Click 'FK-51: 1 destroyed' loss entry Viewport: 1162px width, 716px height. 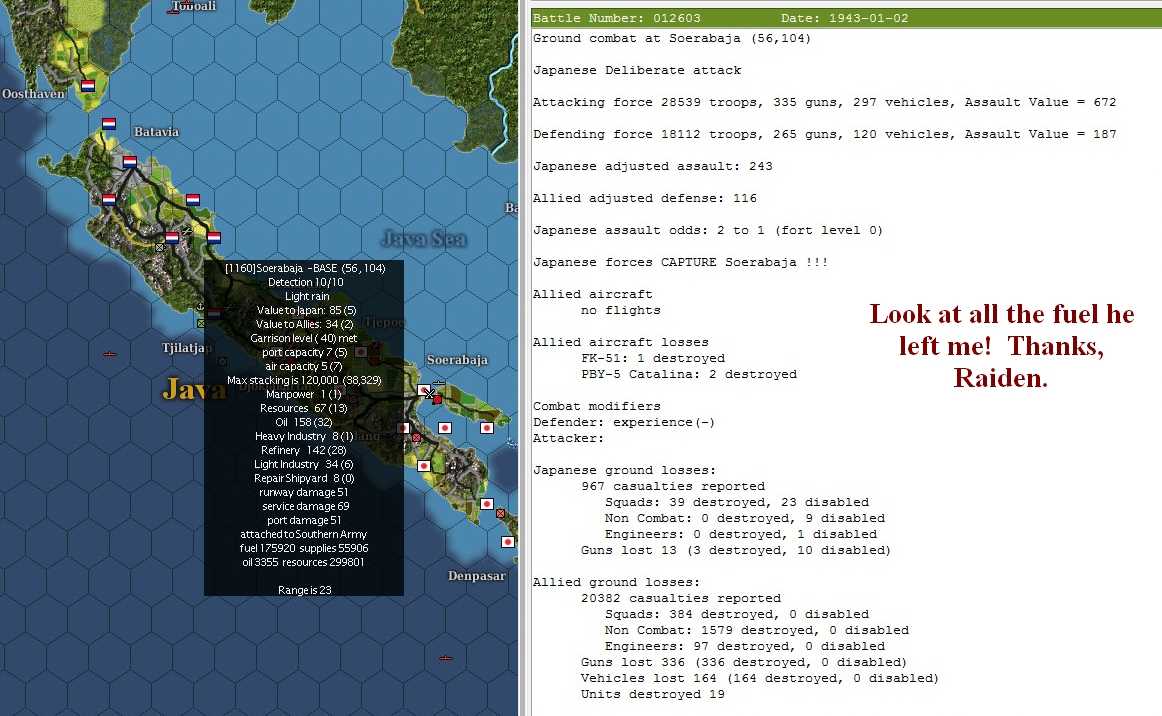pos(653,358)
